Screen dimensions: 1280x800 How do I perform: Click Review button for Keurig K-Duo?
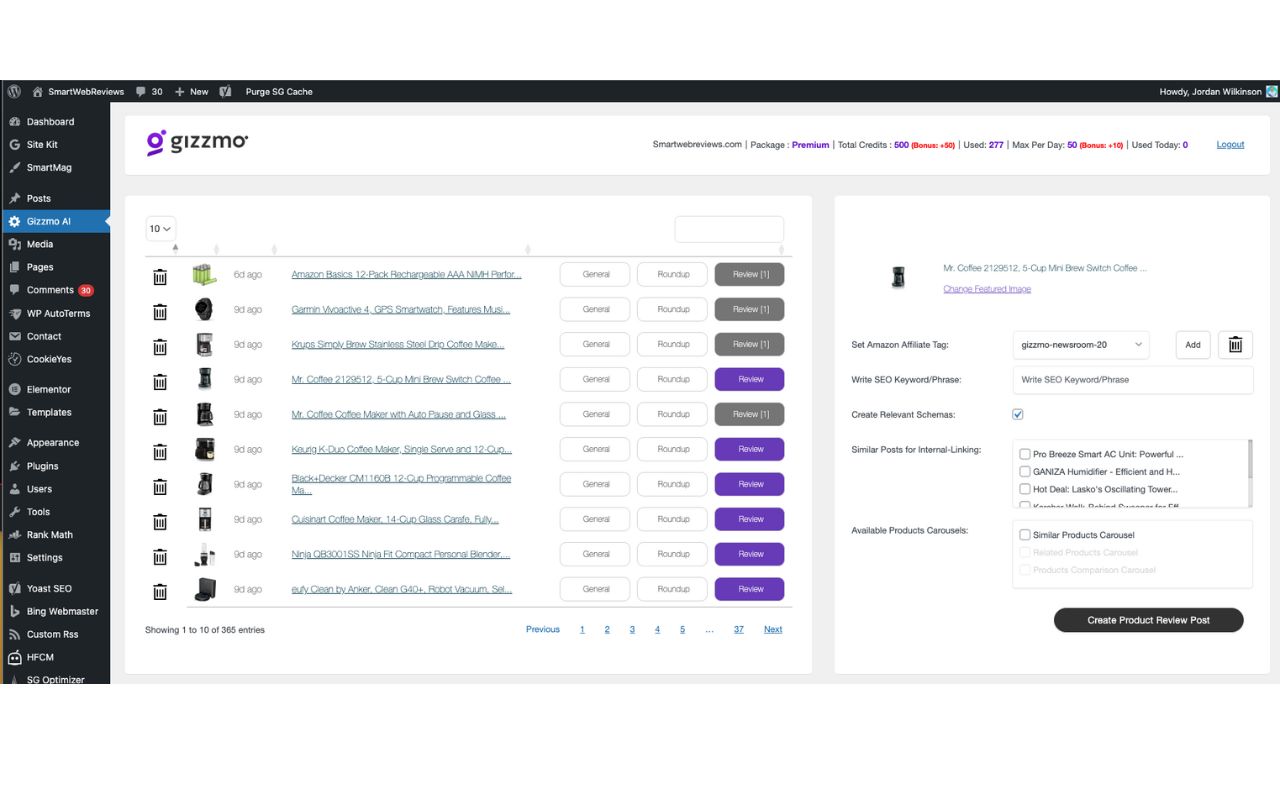[x=750, y=449]
